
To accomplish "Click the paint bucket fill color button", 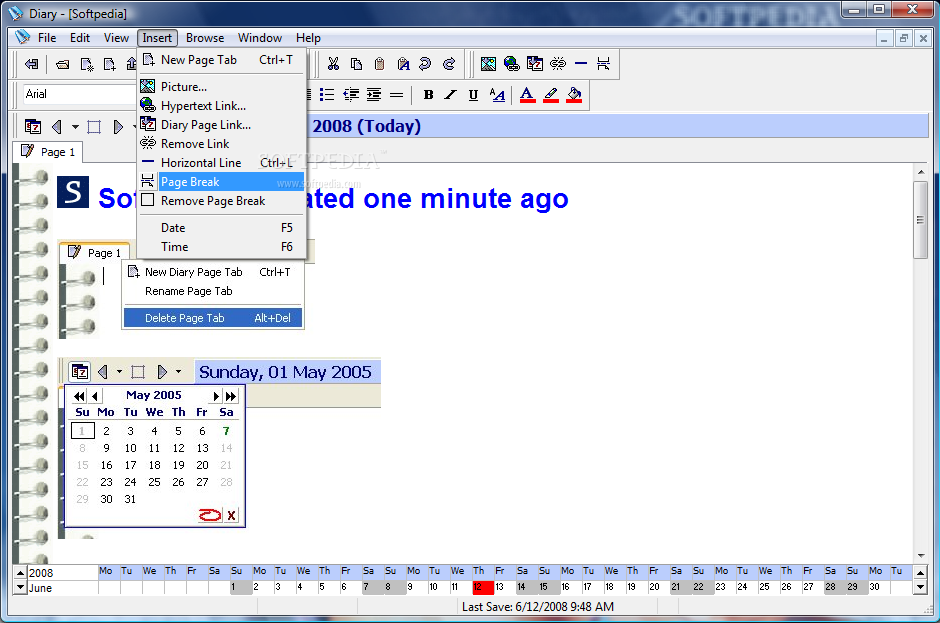I will (574, 95).
